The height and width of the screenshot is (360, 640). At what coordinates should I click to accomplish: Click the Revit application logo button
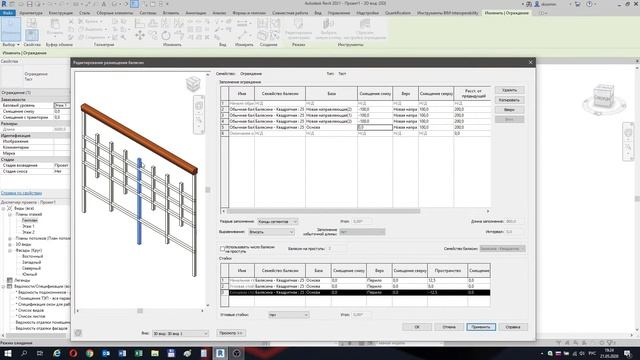[x=4, y=4]
